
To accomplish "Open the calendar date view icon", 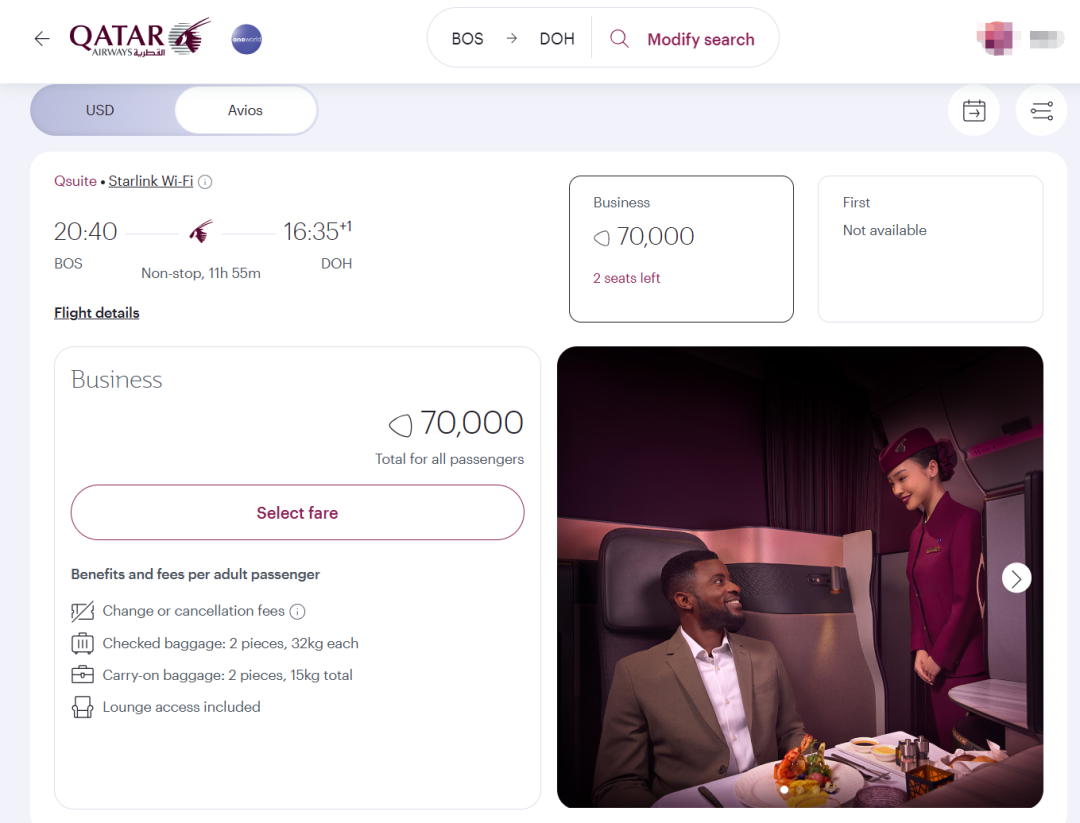I will coord(973,111).
